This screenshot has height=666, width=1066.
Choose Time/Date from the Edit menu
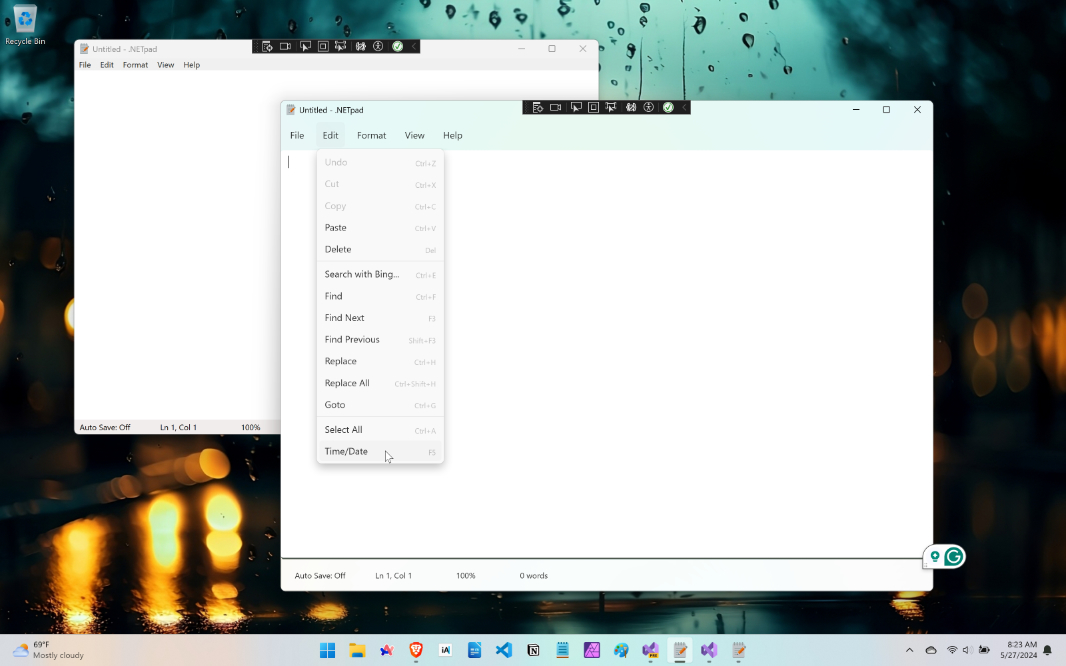coord(346,452)
